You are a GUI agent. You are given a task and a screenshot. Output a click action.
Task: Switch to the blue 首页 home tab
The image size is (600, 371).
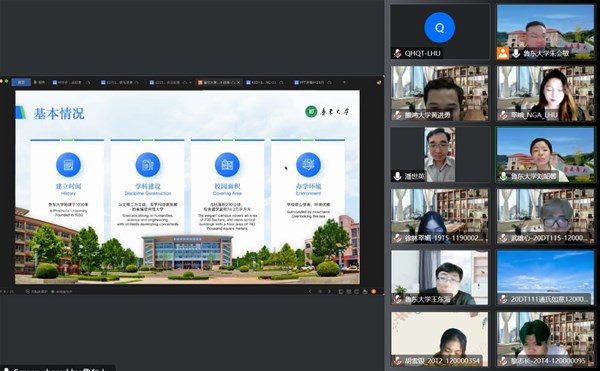(x=21, y=82)
